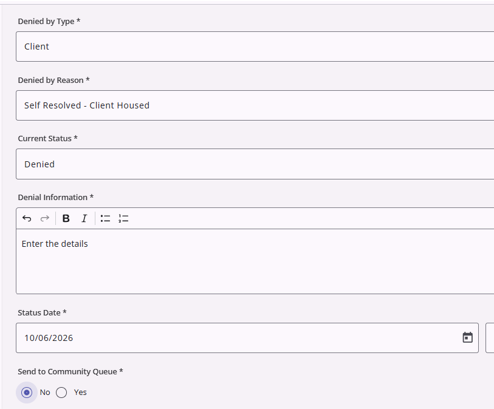Click the Denial Information label
The height and width of the screenshot is (409, 494).
56,197
